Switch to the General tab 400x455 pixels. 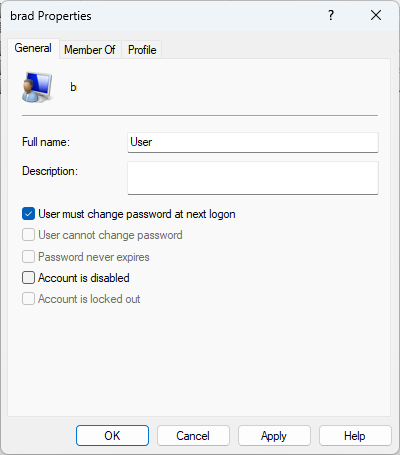coord(33,48)
